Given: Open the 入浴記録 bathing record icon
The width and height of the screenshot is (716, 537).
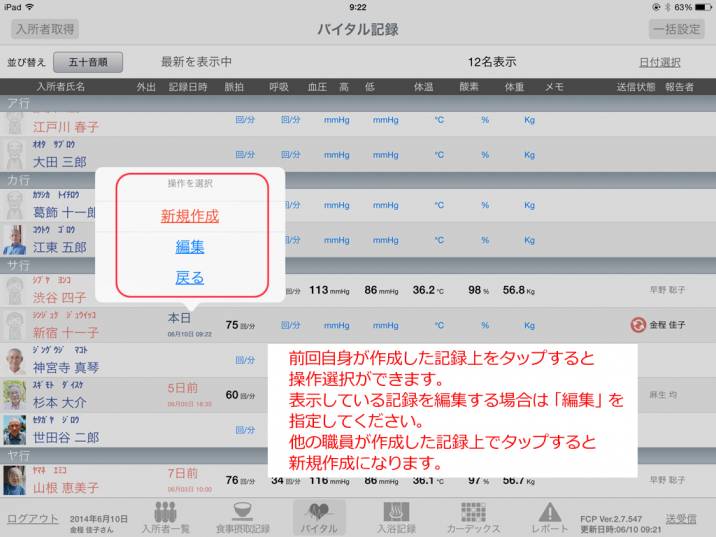Looking at the screenshot, I should (396, 516).
